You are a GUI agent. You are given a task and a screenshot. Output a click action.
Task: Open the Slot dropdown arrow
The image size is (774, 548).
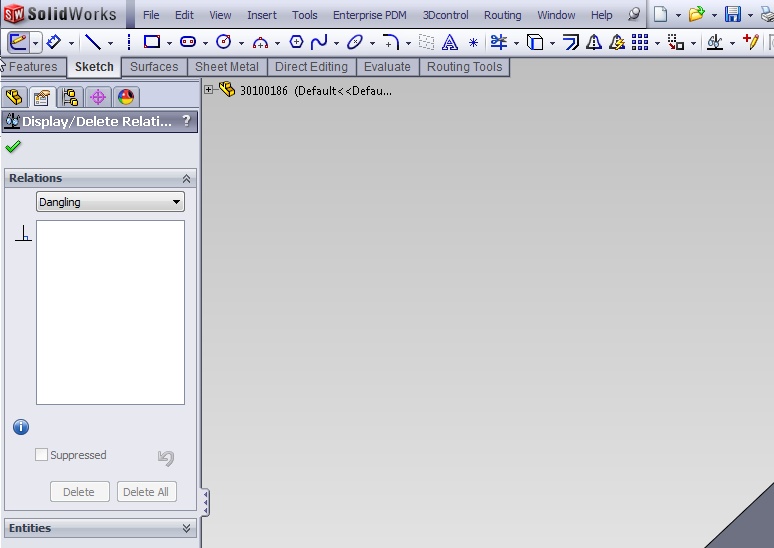[x=205, y=43]
